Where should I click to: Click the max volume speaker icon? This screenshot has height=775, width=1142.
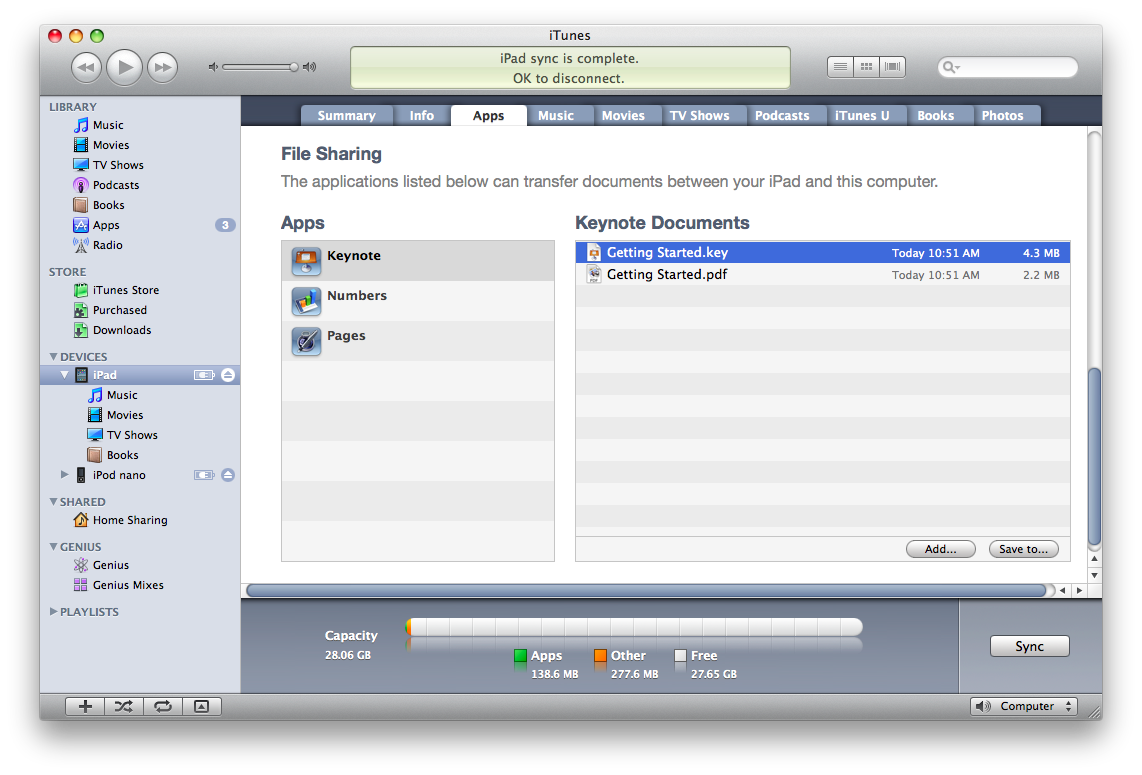[310, 67]
